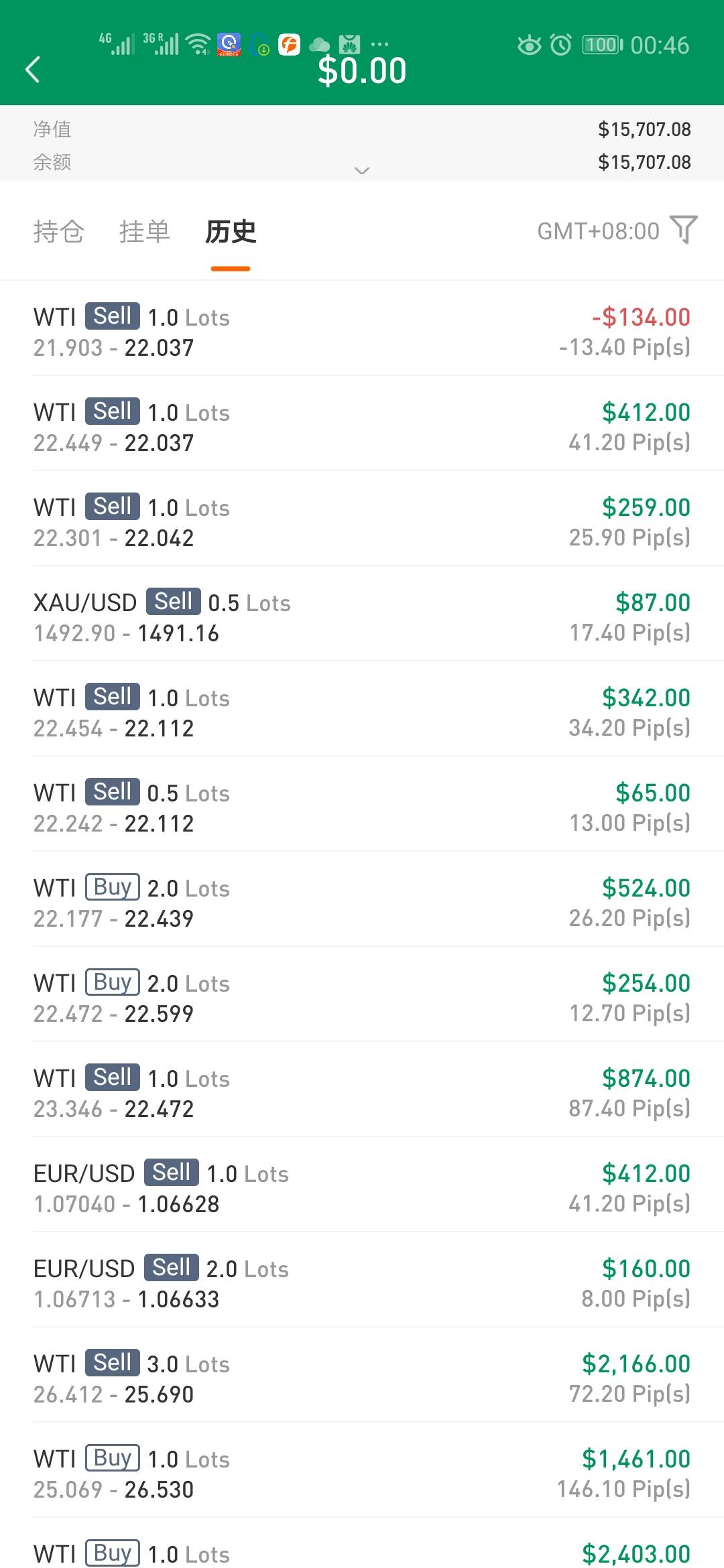Expand account summary with chevron

click(x=362, y=170)
